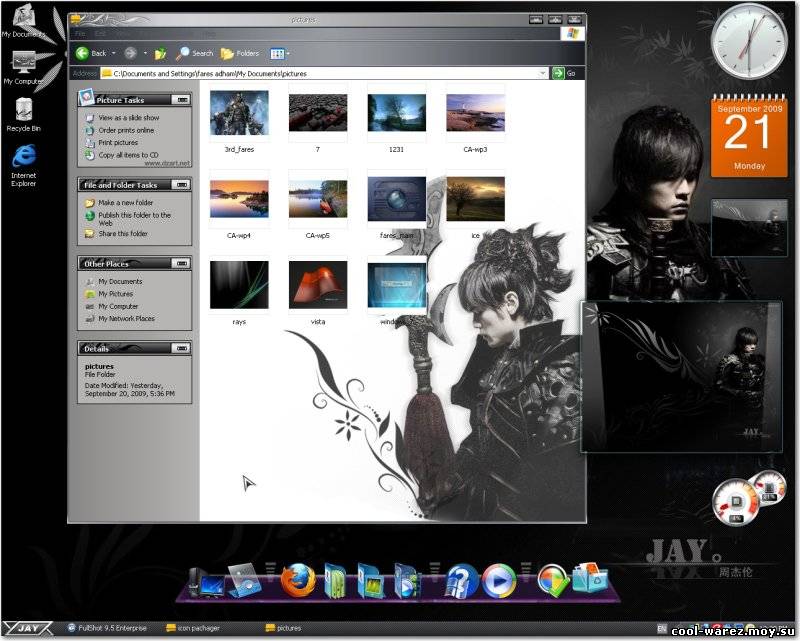Switch to icon packager taskbar item
Image resolution: width=800 pixels, height=641 pixels.
coord(193,628)
